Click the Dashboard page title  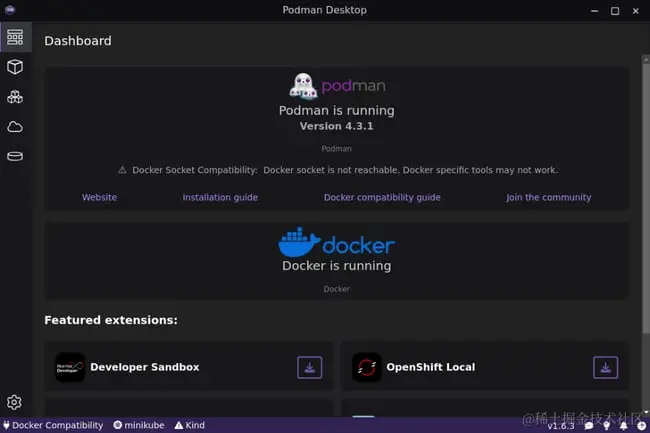(x=78, y=41)
